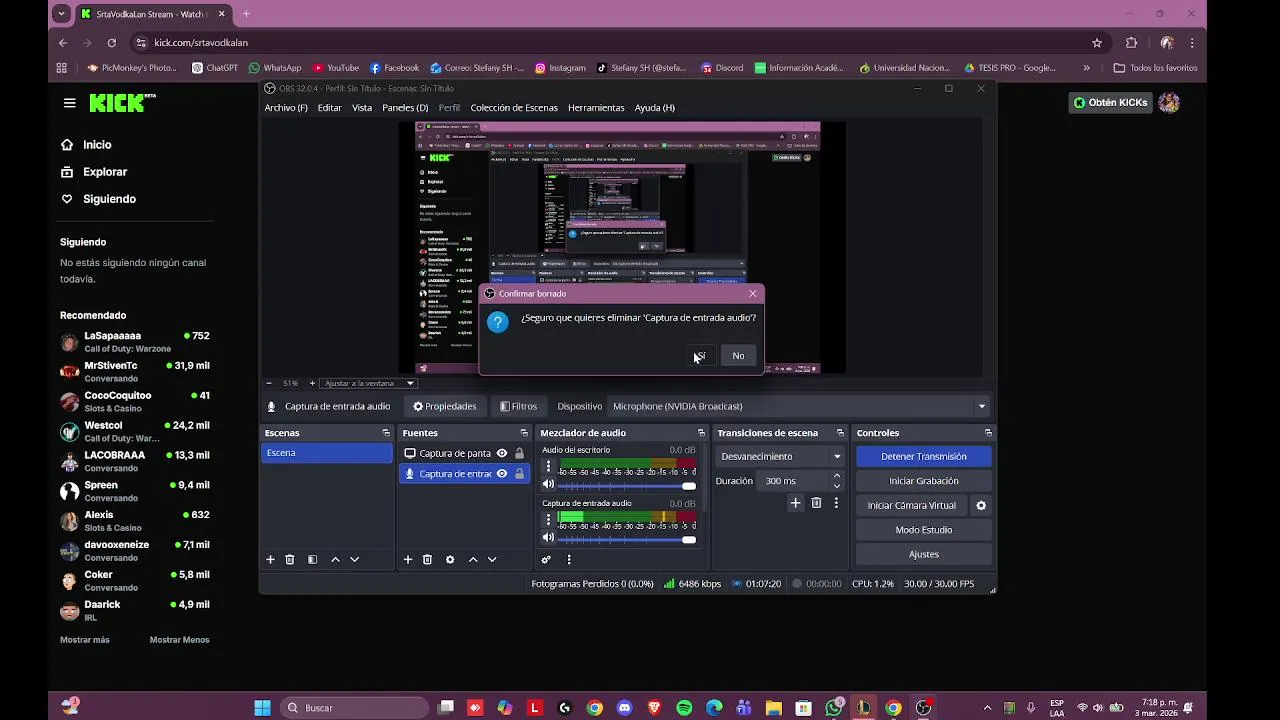The image size is (1280, 720).
Task: Undock the Fuentes panel
Action: pyautogui.click(x=524, y=433)
